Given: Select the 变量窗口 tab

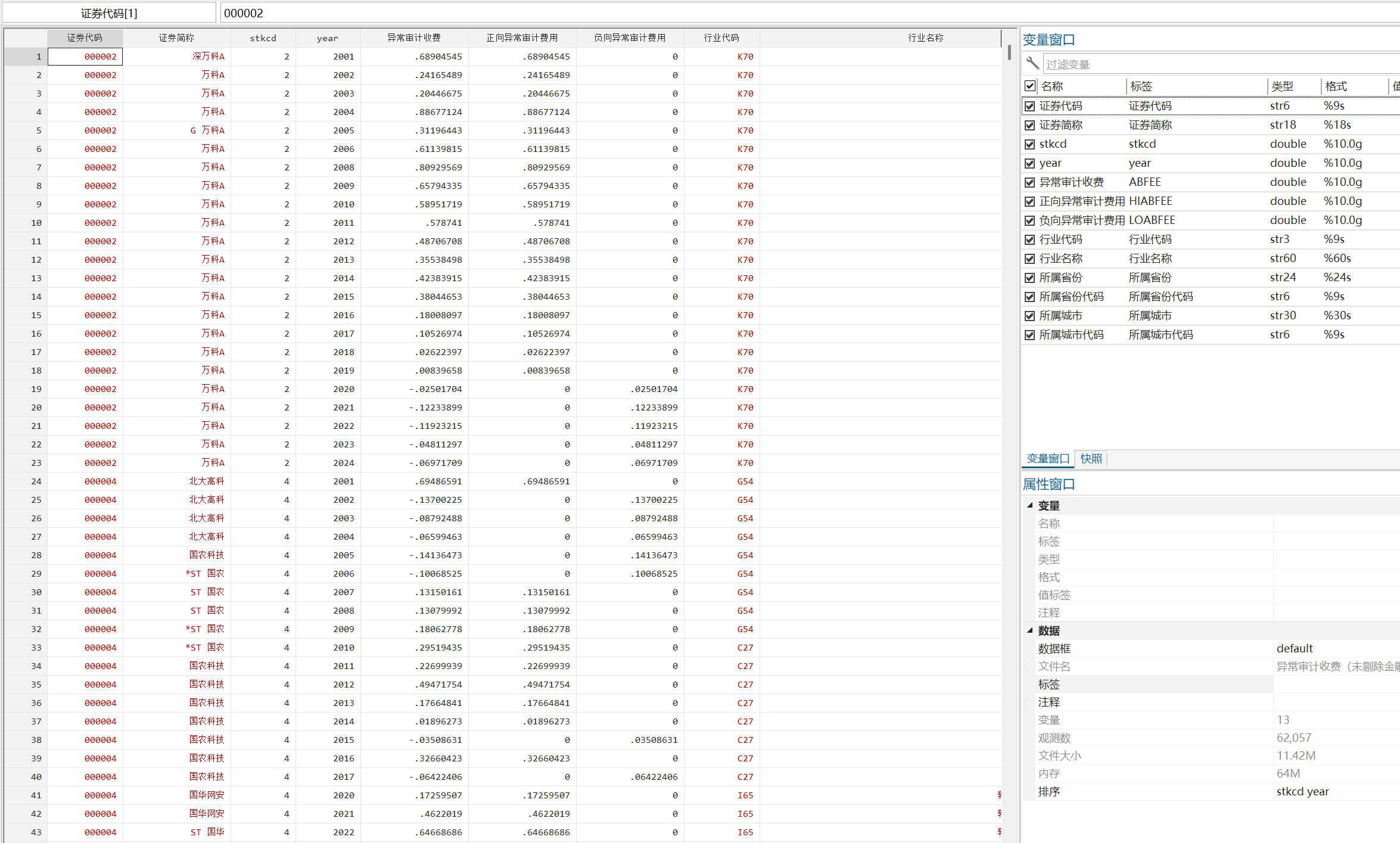Looking at the screenshot, I should tap(1047, 459).
